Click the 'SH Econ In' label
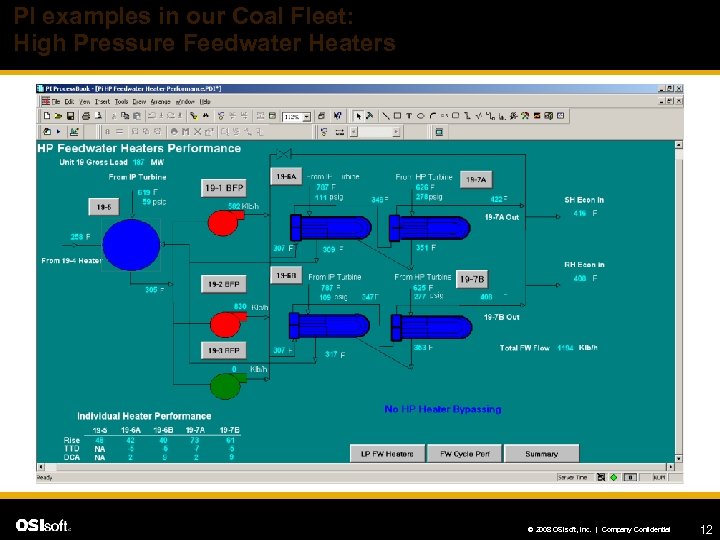 pos(584,200)
